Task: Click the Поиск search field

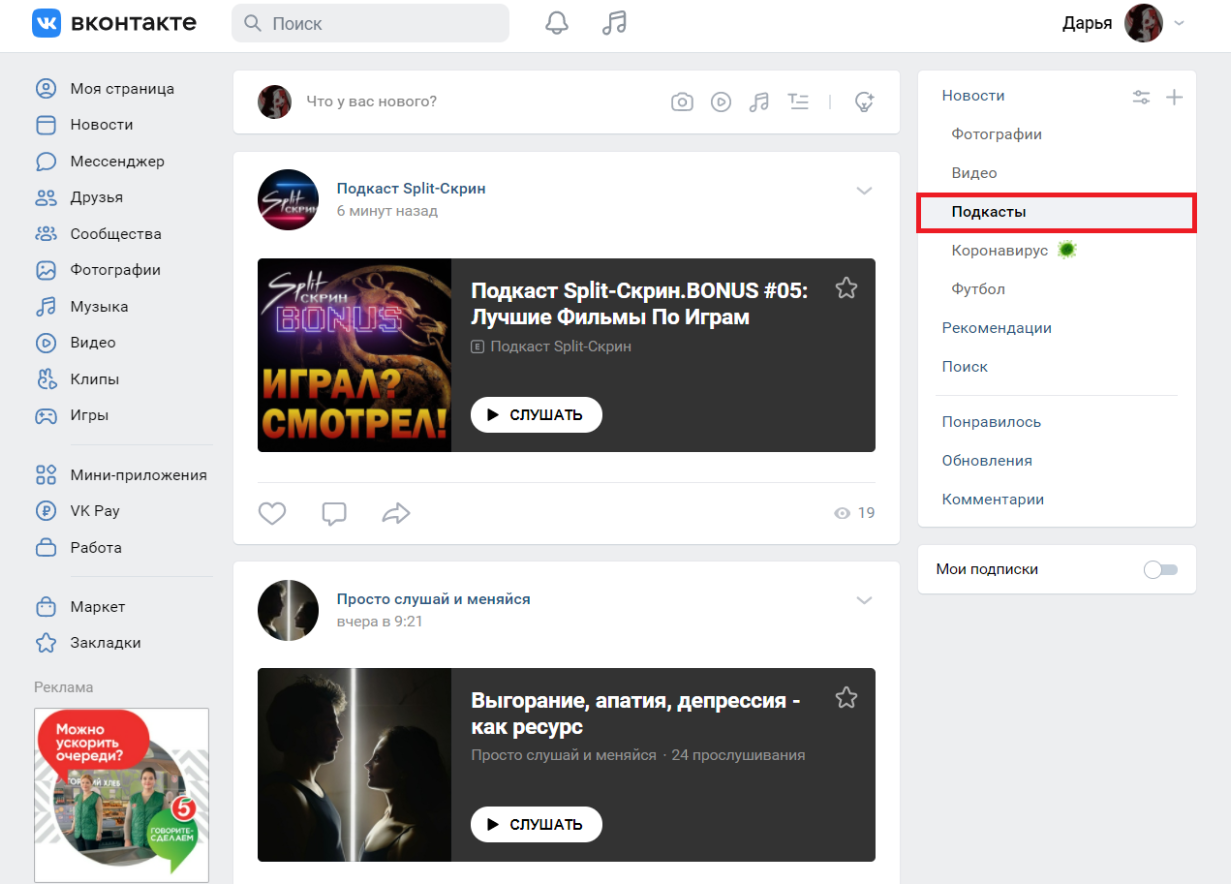Action: (370, 23)
